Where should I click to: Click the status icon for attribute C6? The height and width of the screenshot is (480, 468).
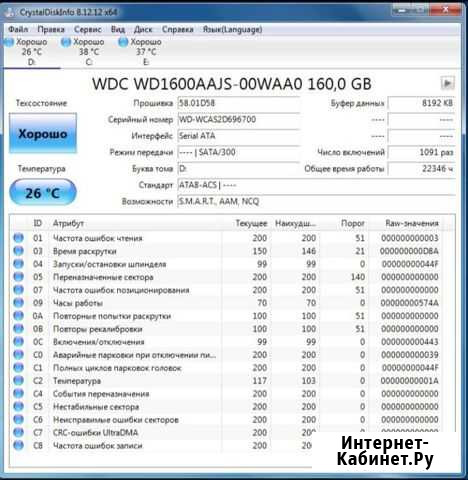click(x=19, y=420)
